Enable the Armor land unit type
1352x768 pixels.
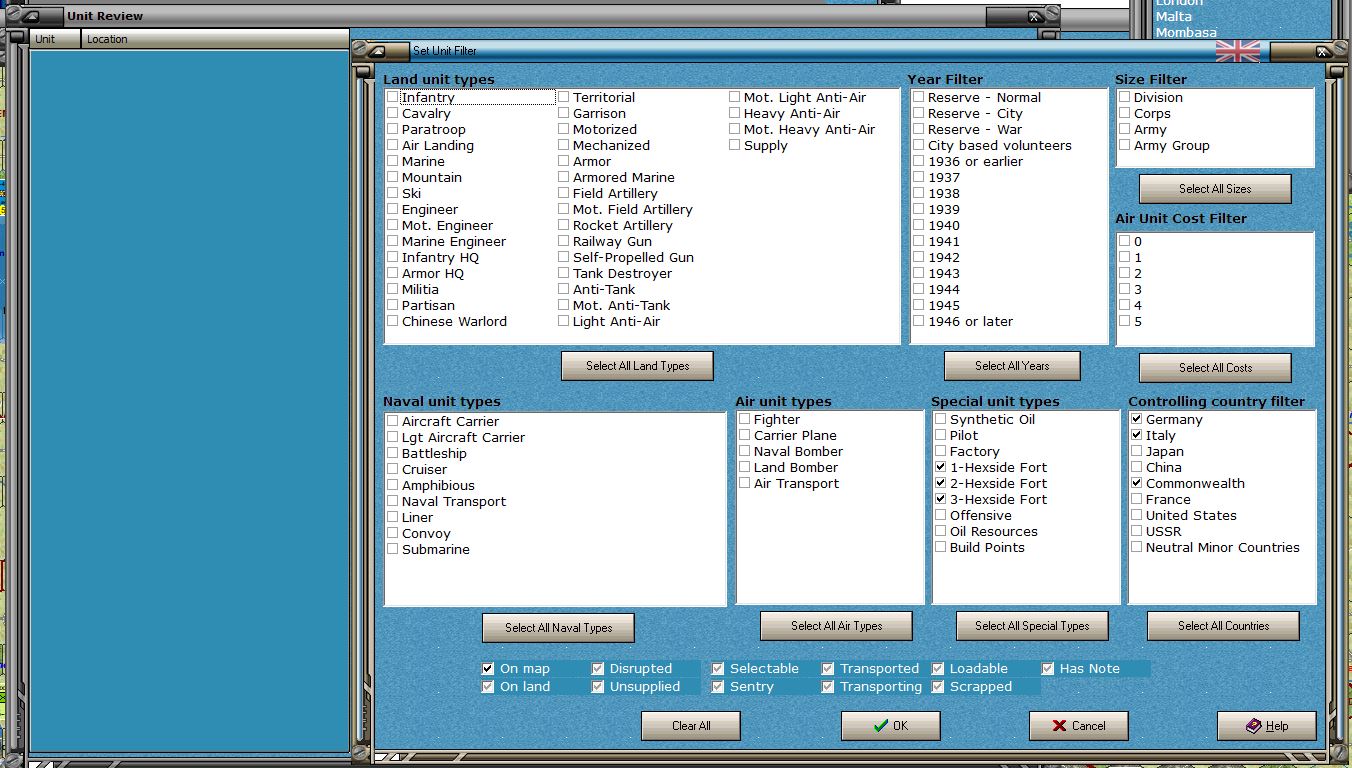click(x=564, y=161)
